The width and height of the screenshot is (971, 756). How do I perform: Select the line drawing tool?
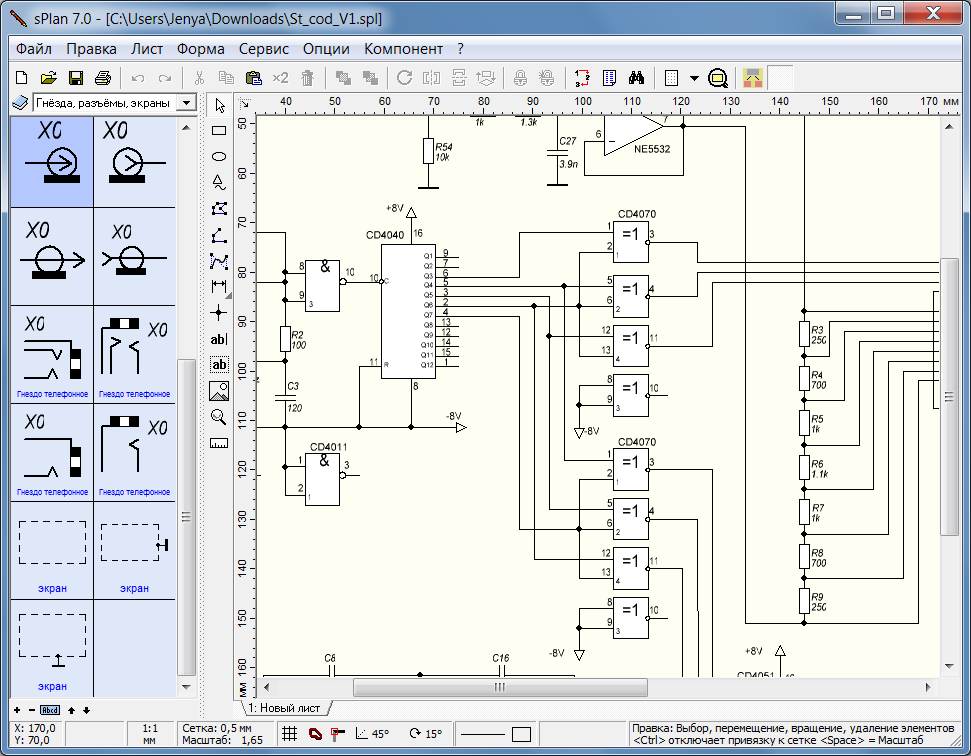click(219, 235)
